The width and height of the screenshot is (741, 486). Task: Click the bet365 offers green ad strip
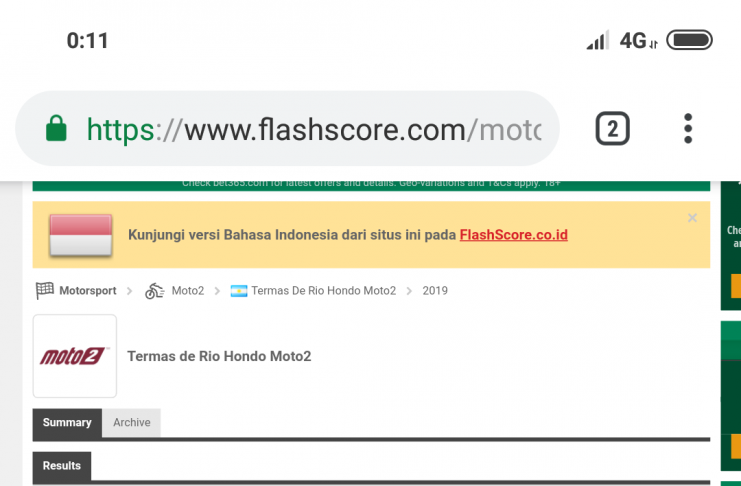pyautogui.click(x=371, y=184)
